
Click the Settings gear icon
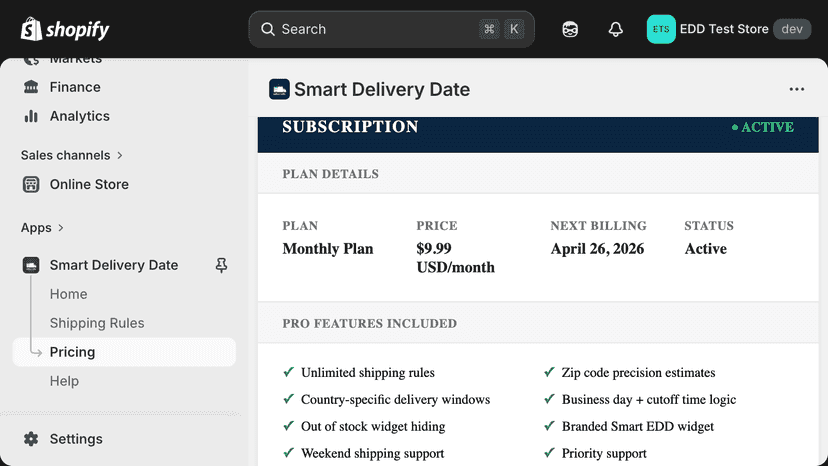[x=31, y=439]
